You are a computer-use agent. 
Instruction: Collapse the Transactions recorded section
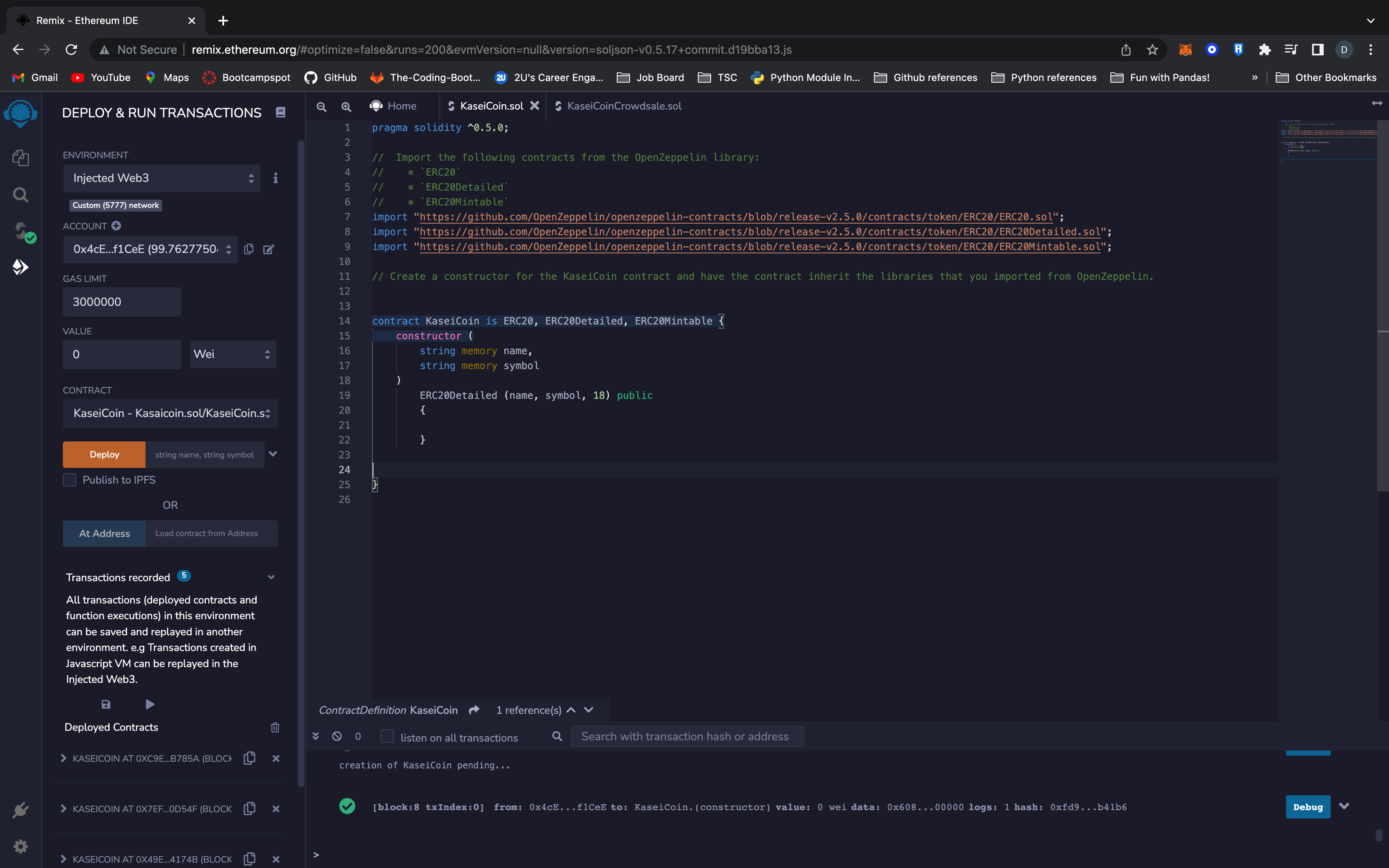pos(272,577)
